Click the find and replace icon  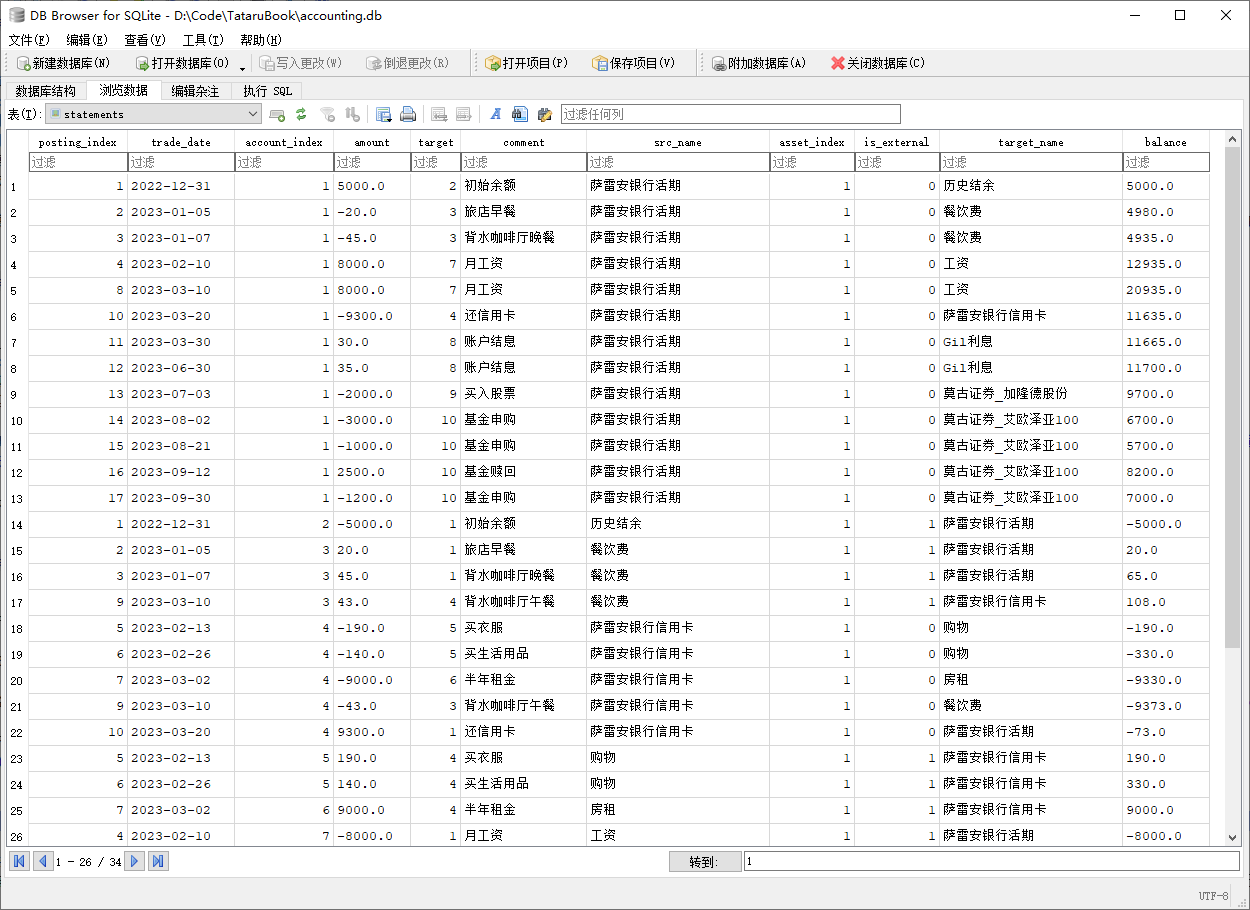[545, 114]
